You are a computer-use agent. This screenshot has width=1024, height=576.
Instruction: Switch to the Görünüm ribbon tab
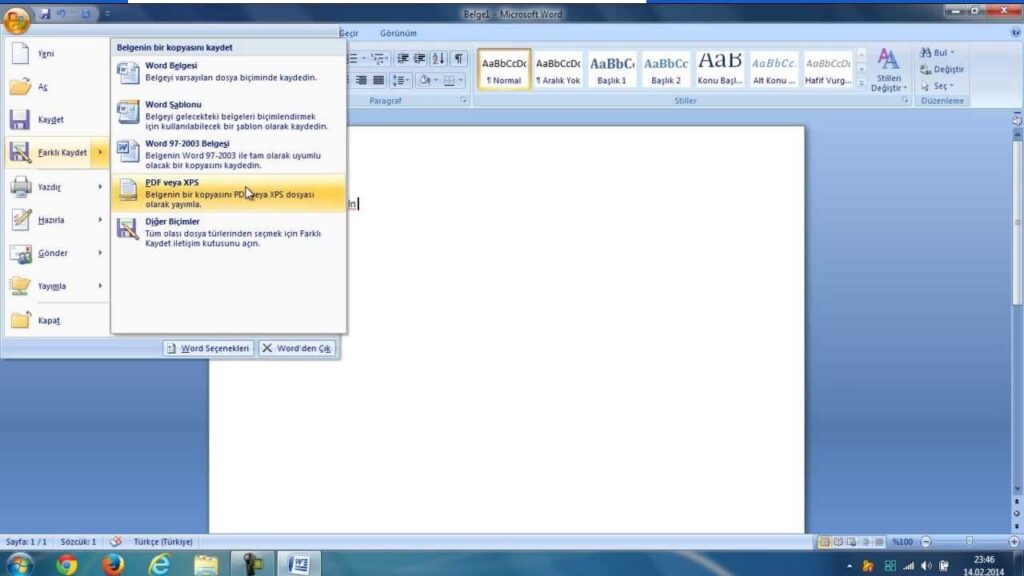(x=398, y=33)
